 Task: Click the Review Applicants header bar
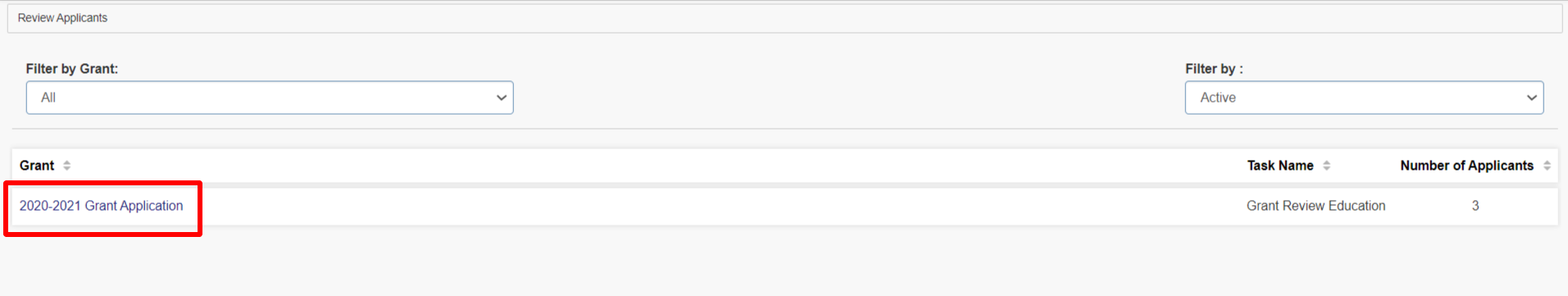point(784,18)
